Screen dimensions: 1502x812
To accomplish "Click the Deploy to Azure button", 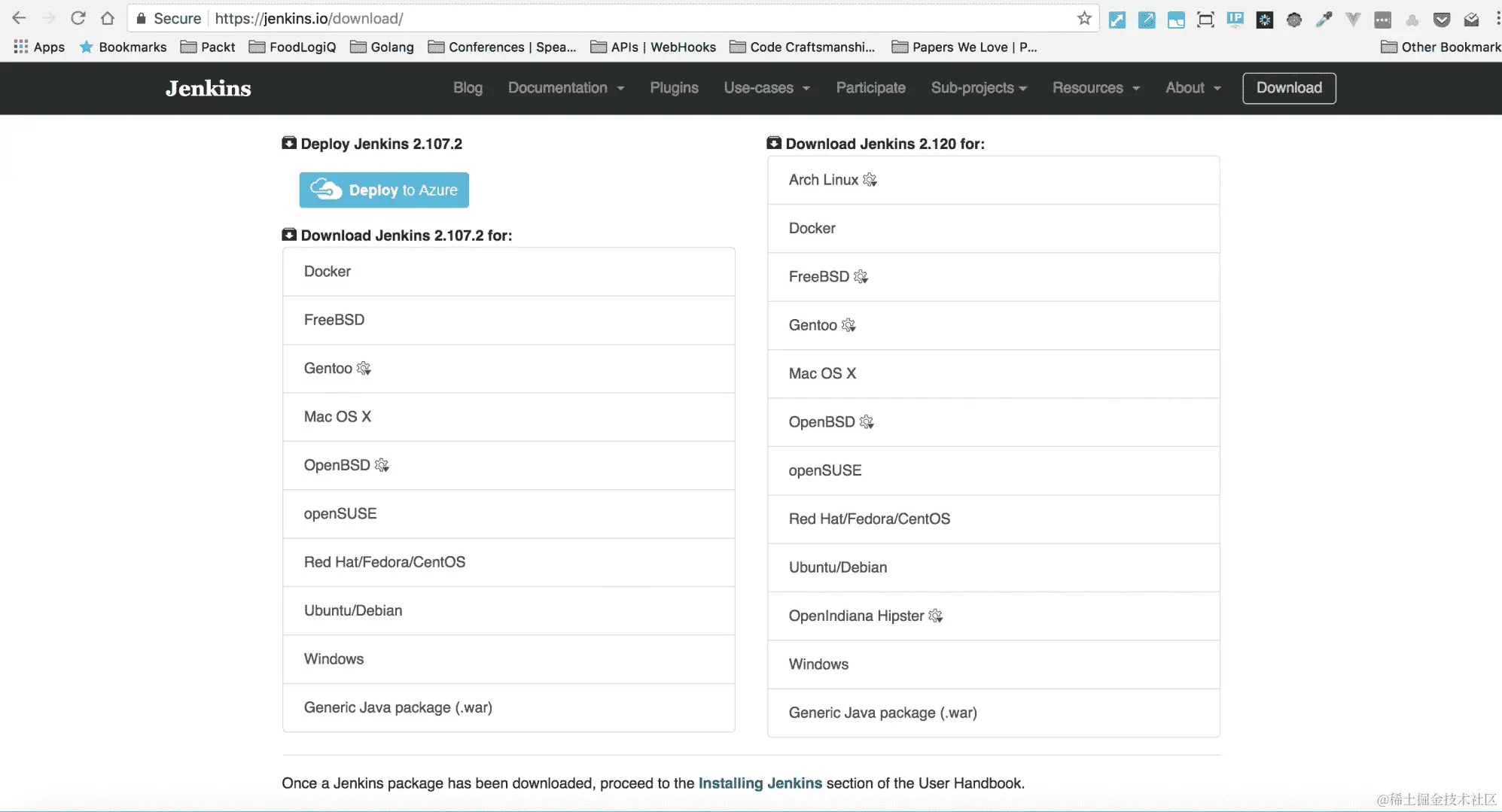I will 384,190.
